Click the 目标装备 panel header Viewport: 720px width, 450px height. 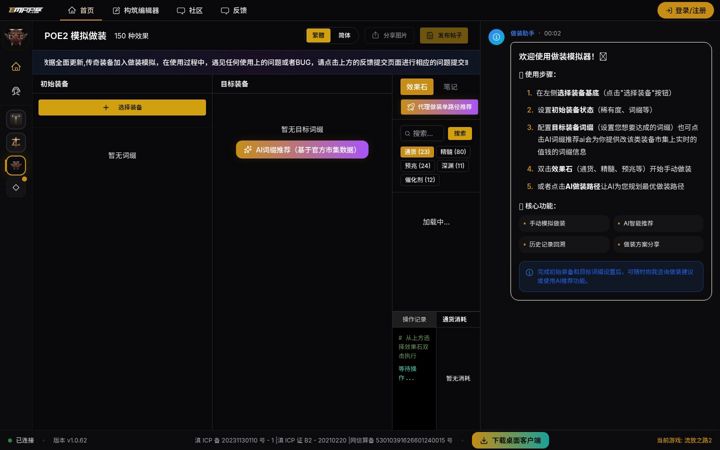235,84
